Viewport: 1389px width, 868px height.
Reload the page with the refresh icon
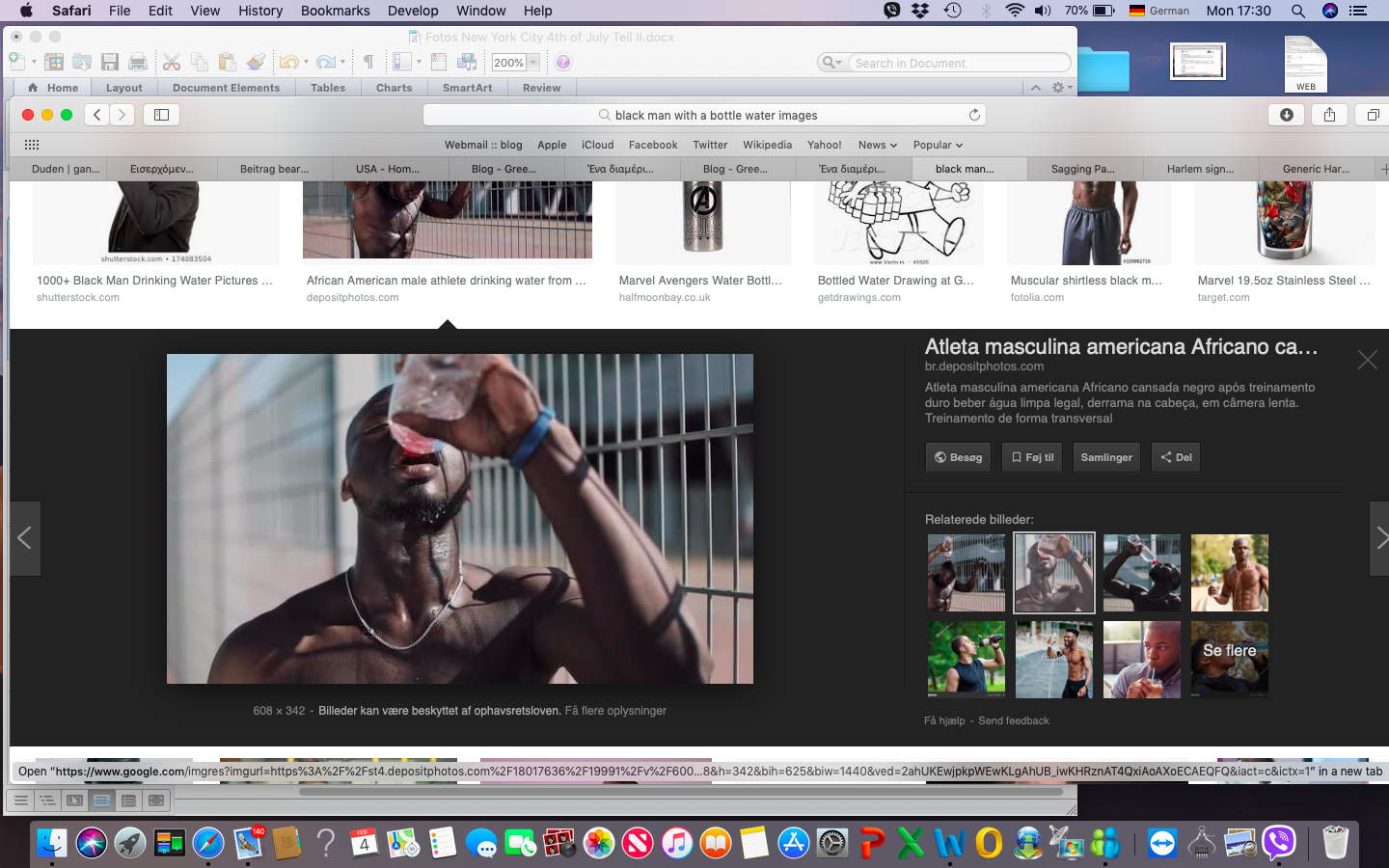(974, 115)
